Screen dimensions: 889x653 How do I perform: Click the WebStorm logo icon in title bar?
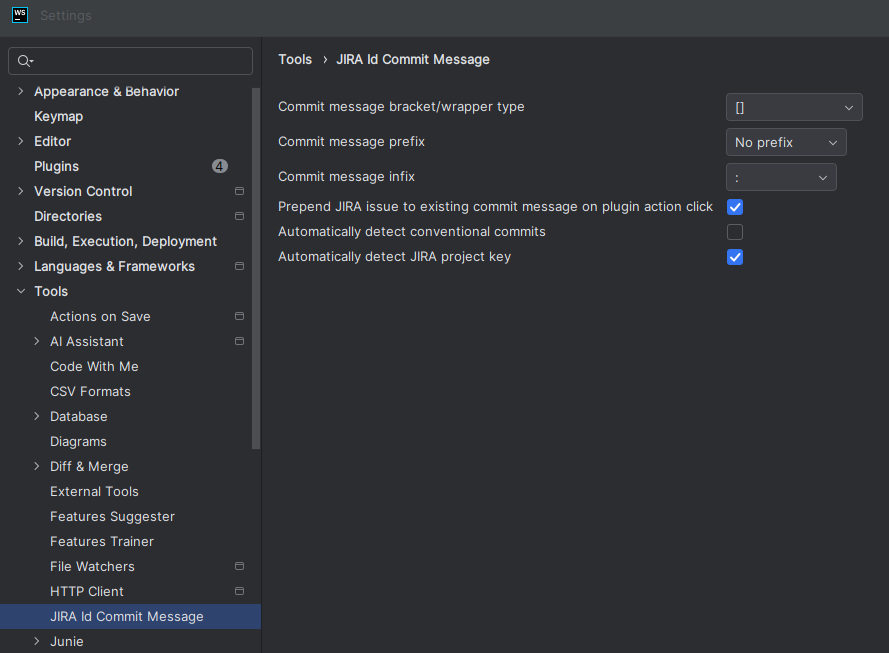[x=20, y=15]
